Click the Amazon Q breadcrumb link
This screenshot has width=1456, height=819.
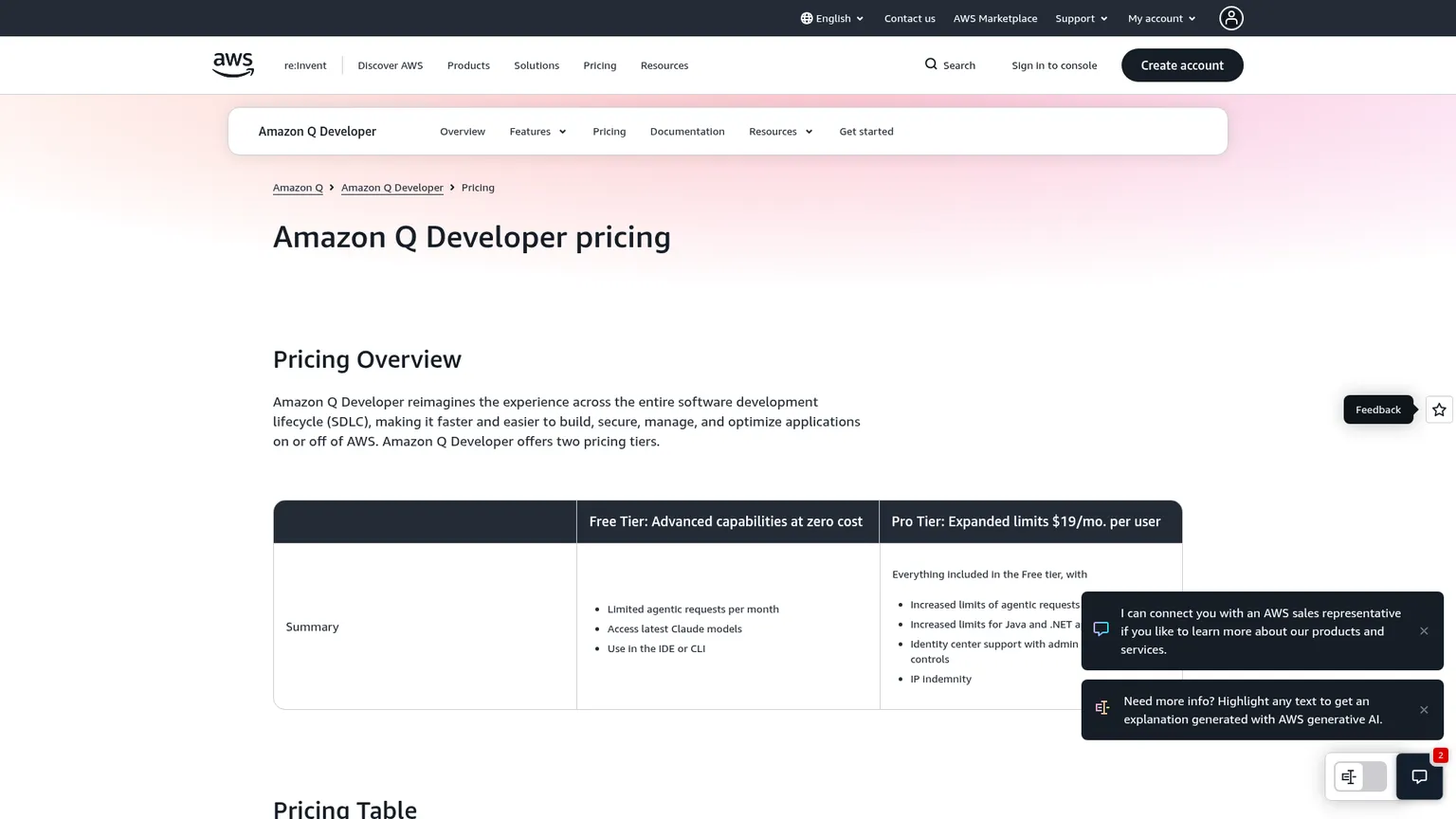(298, 188)
